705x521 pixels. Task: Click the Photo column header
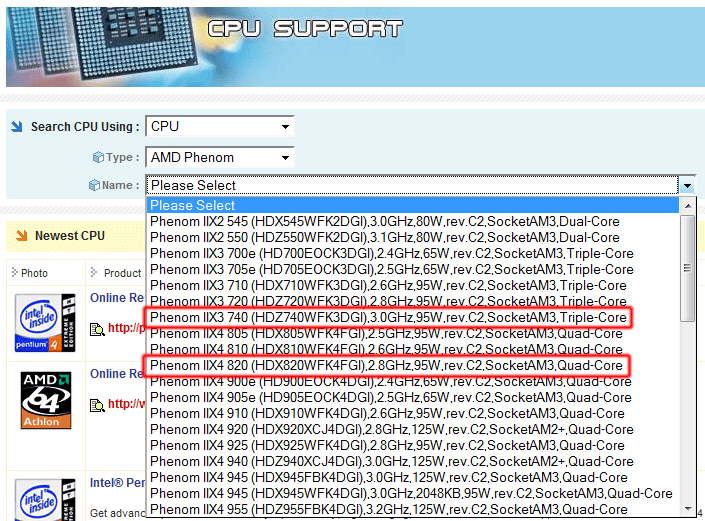tap(34, 273)
